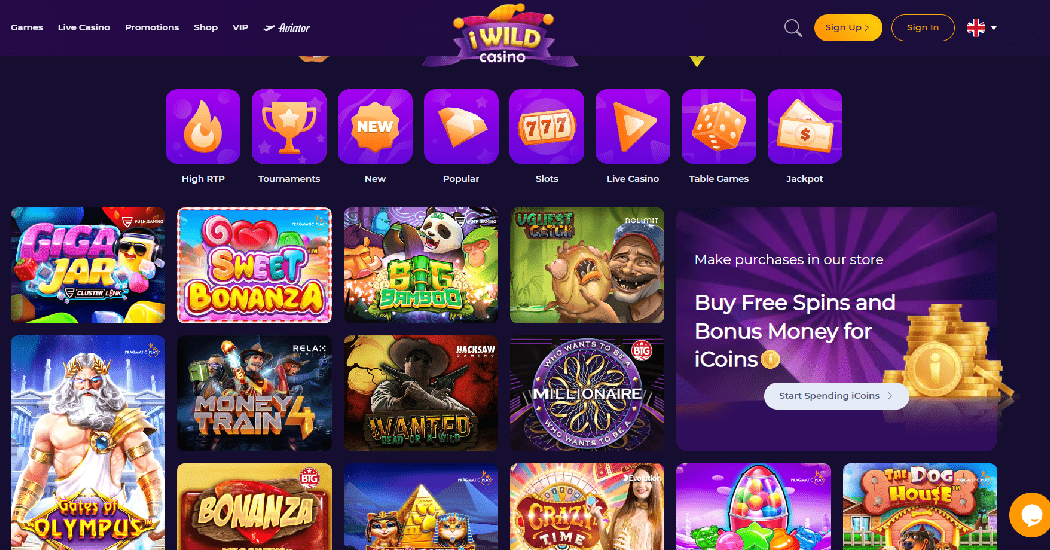The image size is (1050, 550).
Task: Open the Aviator link in header
Action: (x=287, y=27)
